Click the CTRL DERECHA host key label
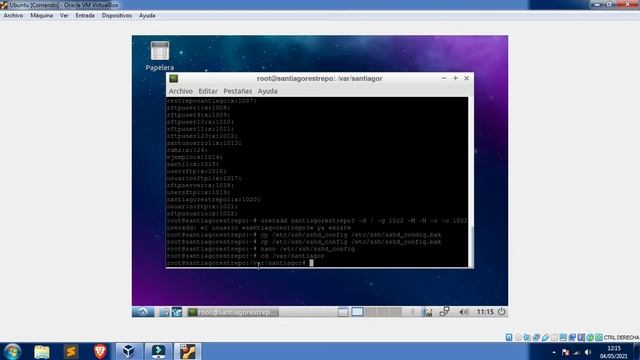Viewport: 640px width, 360px height. 621,338
